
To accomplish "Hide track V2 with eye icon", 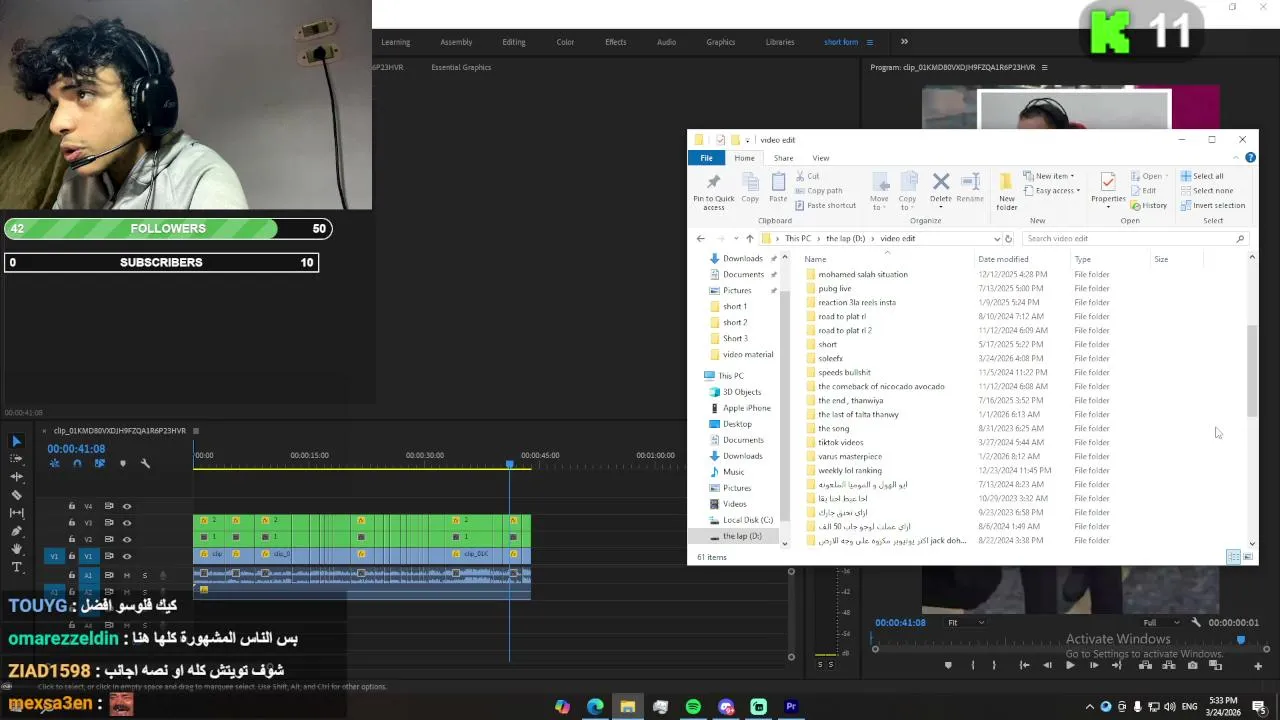I will click(x=127, y=539).
